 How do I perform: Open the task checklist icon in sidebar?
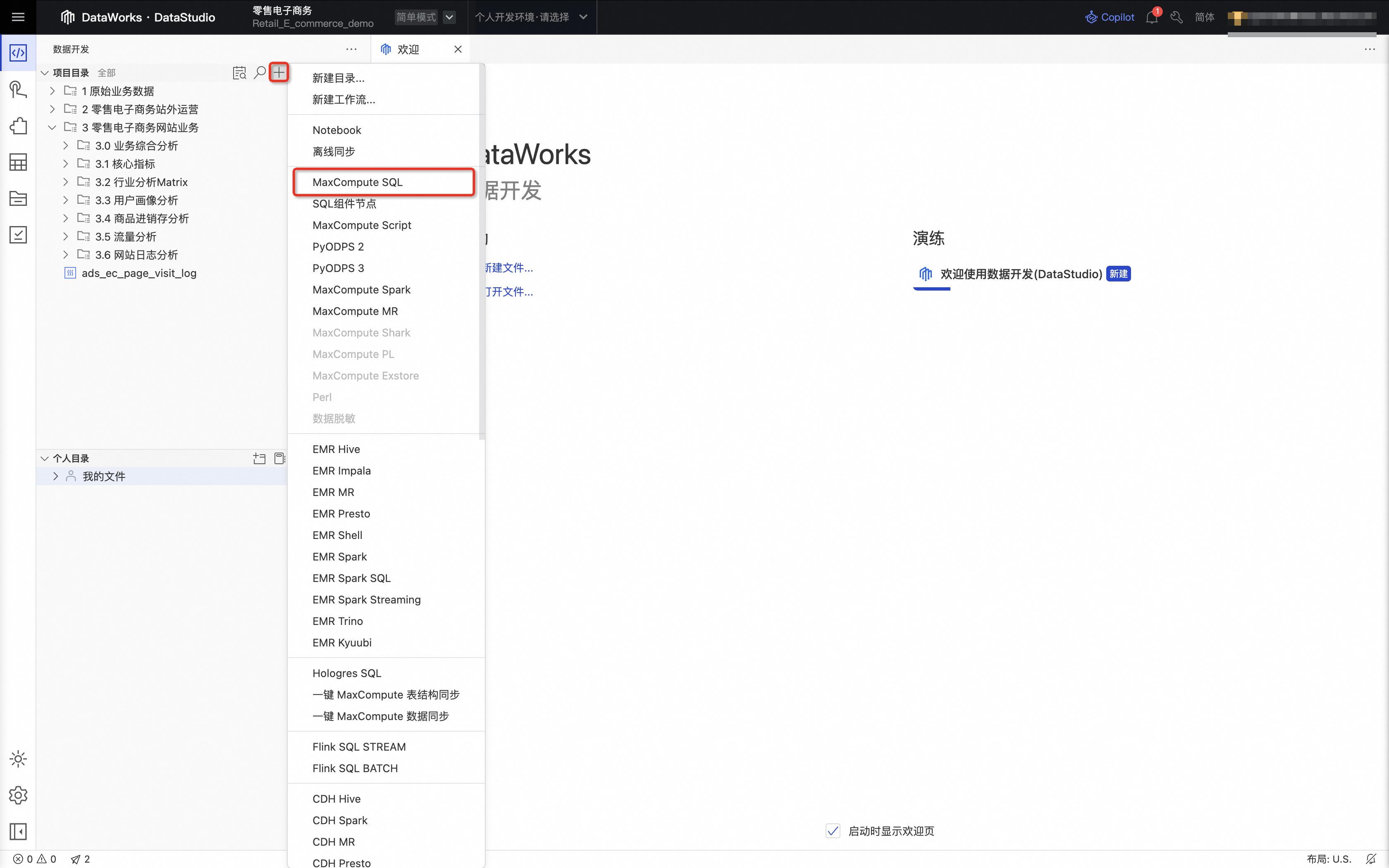18,235
